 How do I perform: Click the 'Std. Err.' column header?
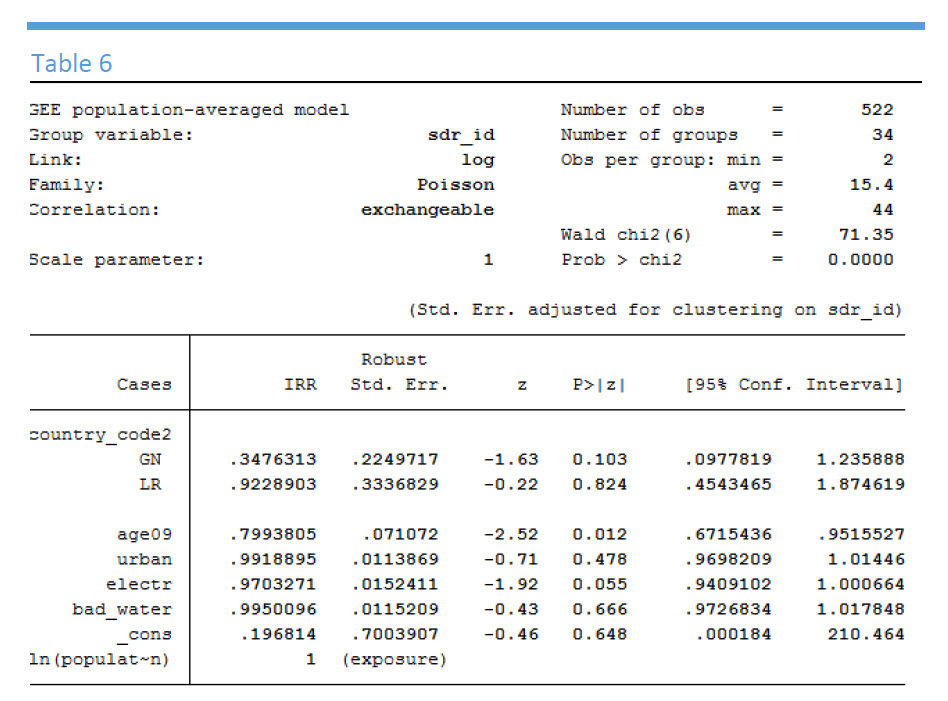400,385
